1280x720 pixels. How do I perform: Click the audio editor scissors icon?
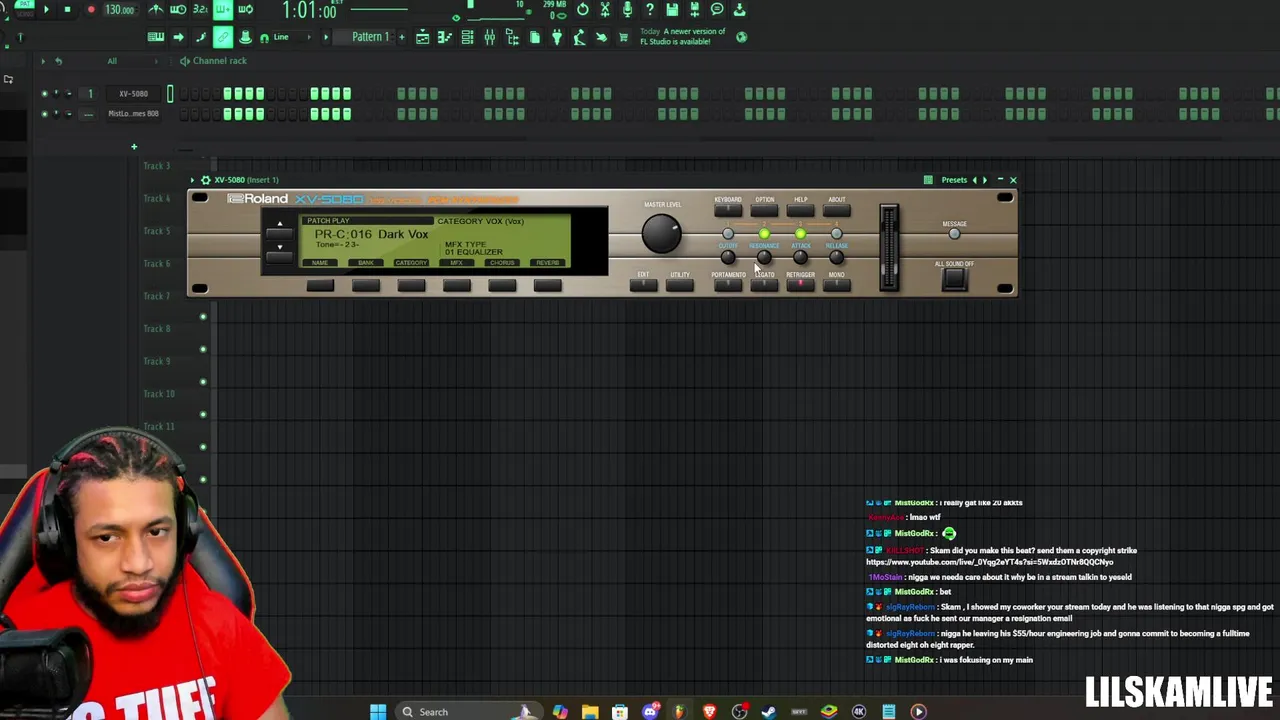pyautogui.click(x=605, y=10)
